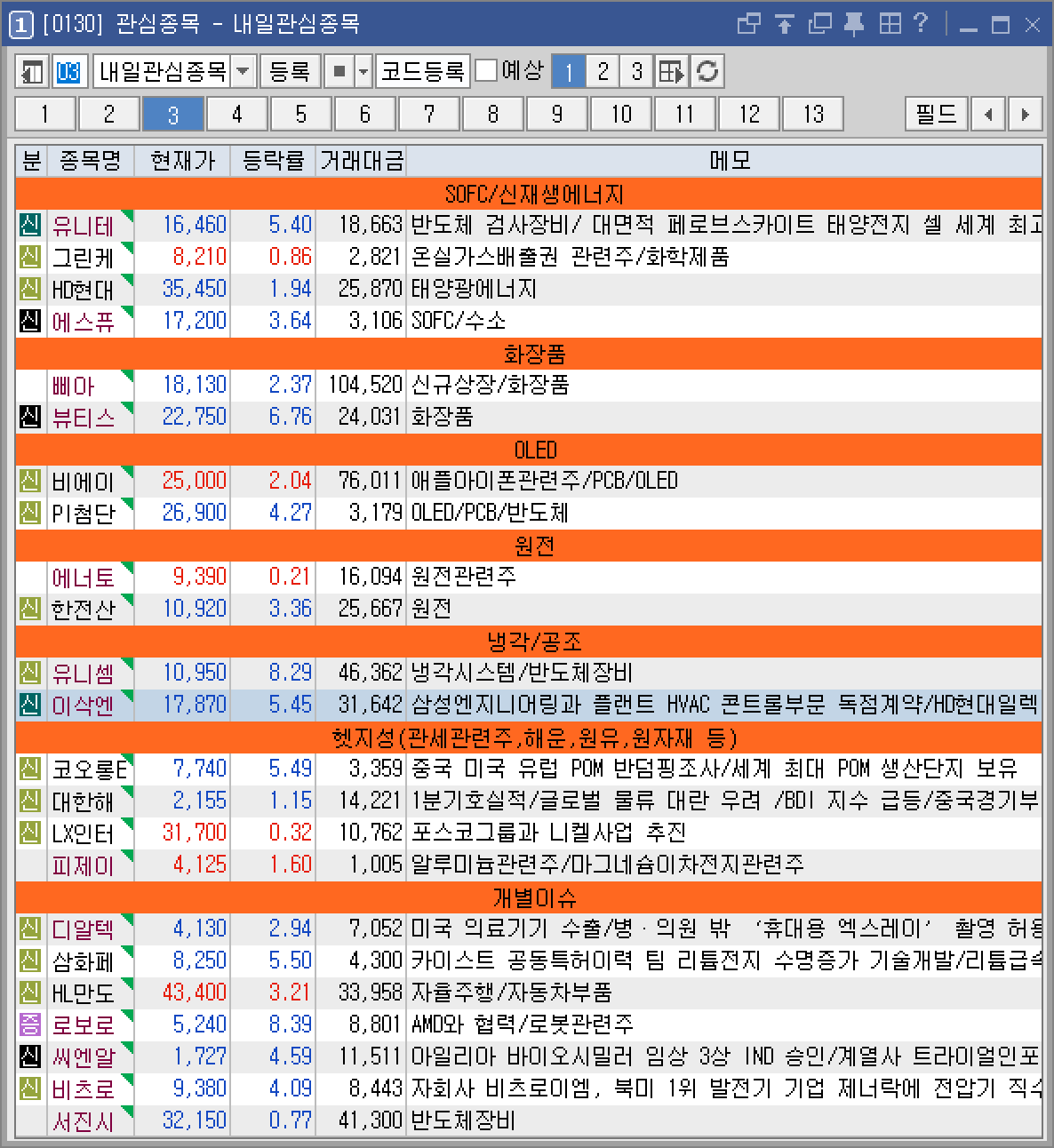The height and width of the screenshot is (1148, 1054).
Task: Click the 신 badge in the HL만도 row
Action: (x=30, y=993)
